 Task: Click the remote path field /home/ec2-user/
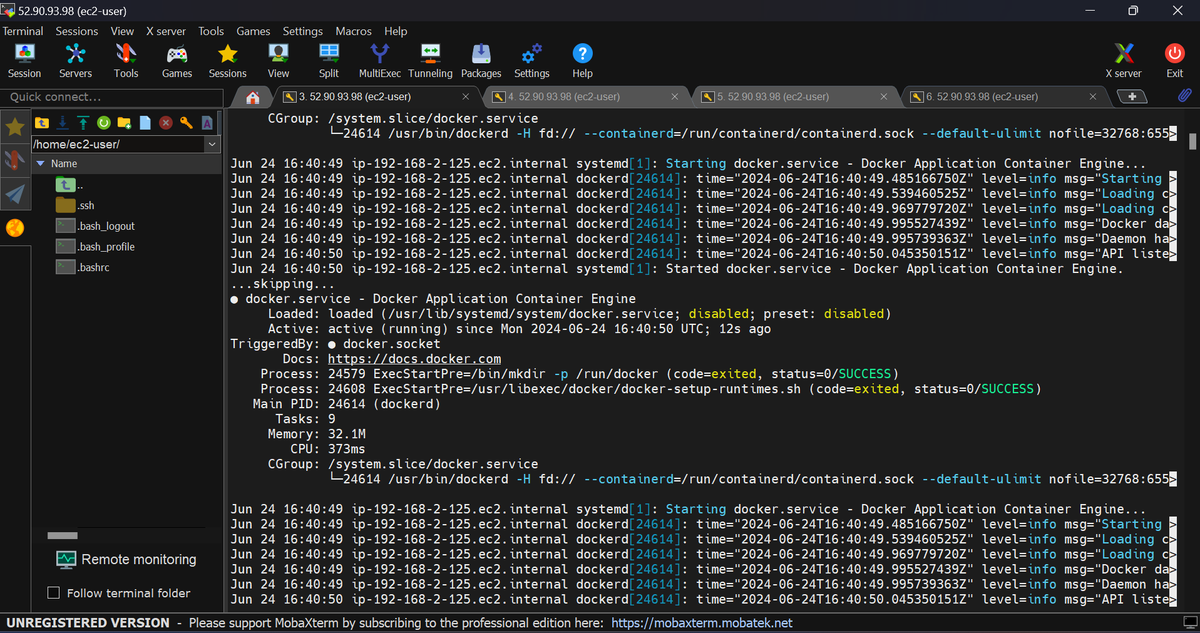117,144
